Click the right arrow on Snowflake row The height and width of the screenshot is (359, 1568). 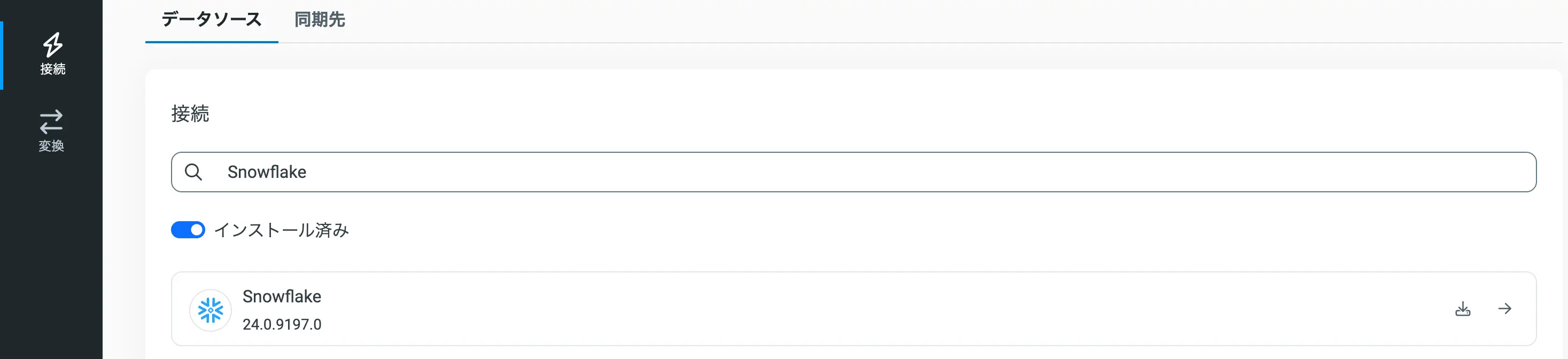1505,309
